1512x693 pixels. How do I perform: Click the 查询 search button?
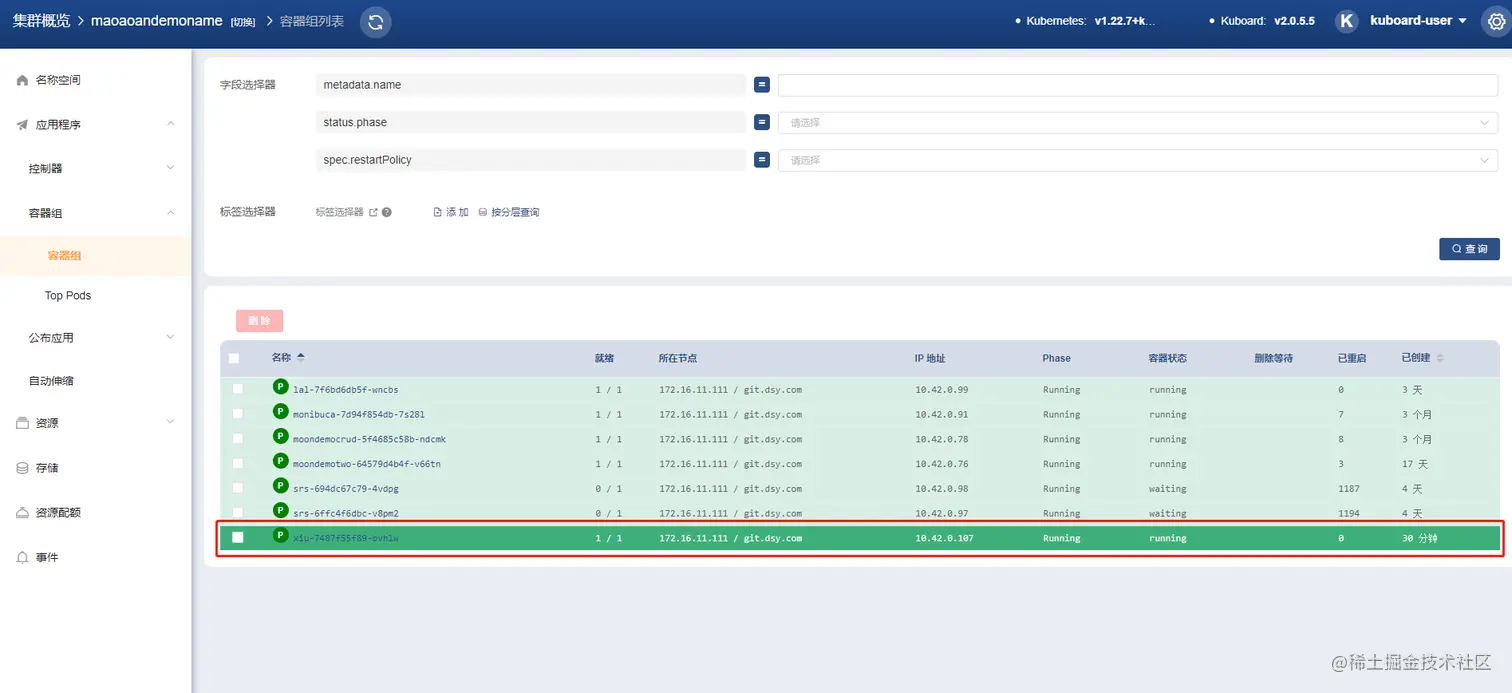click(1469, 248)
